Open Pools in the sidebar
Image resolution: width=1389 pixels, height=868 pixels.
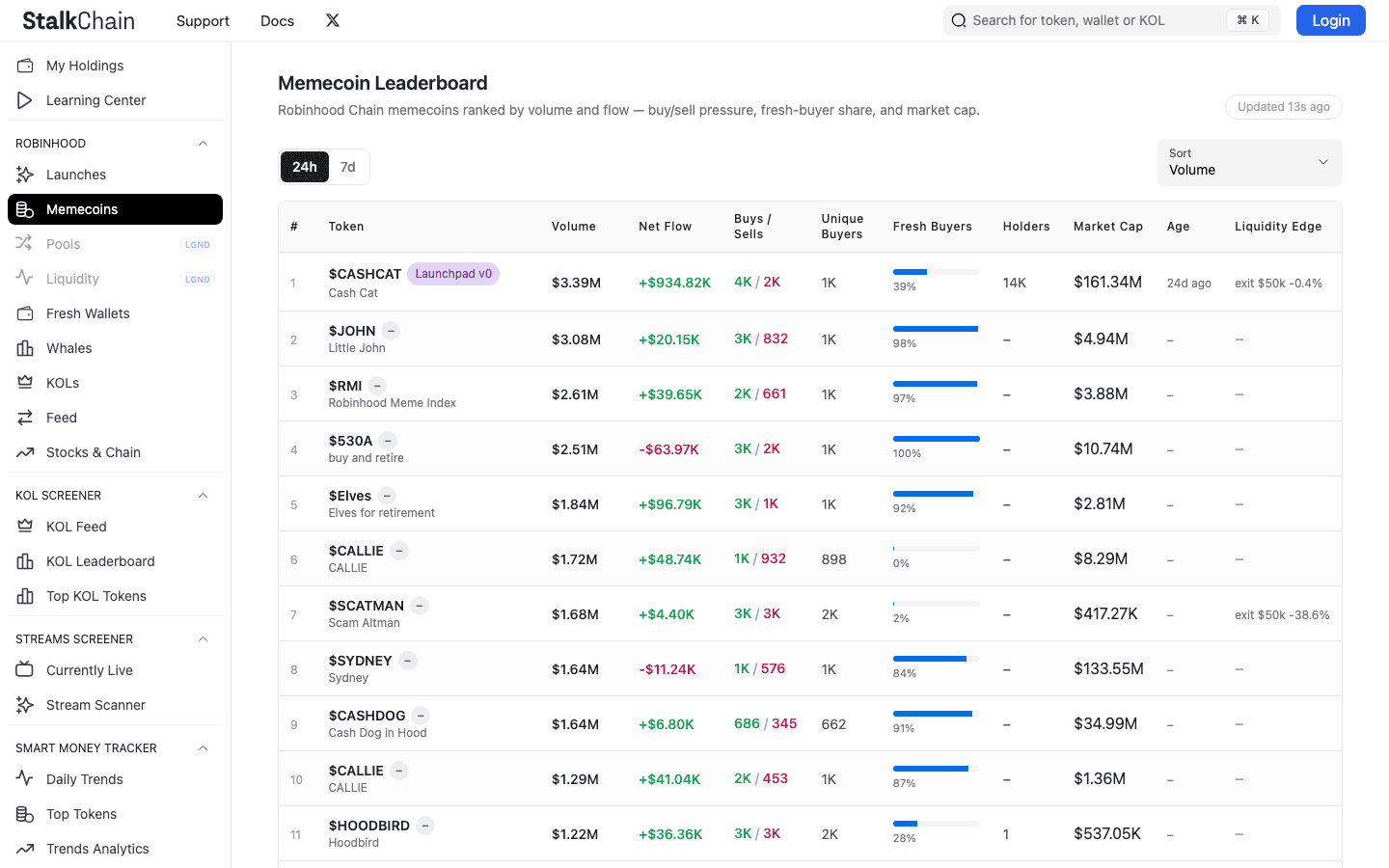[115, 244]
